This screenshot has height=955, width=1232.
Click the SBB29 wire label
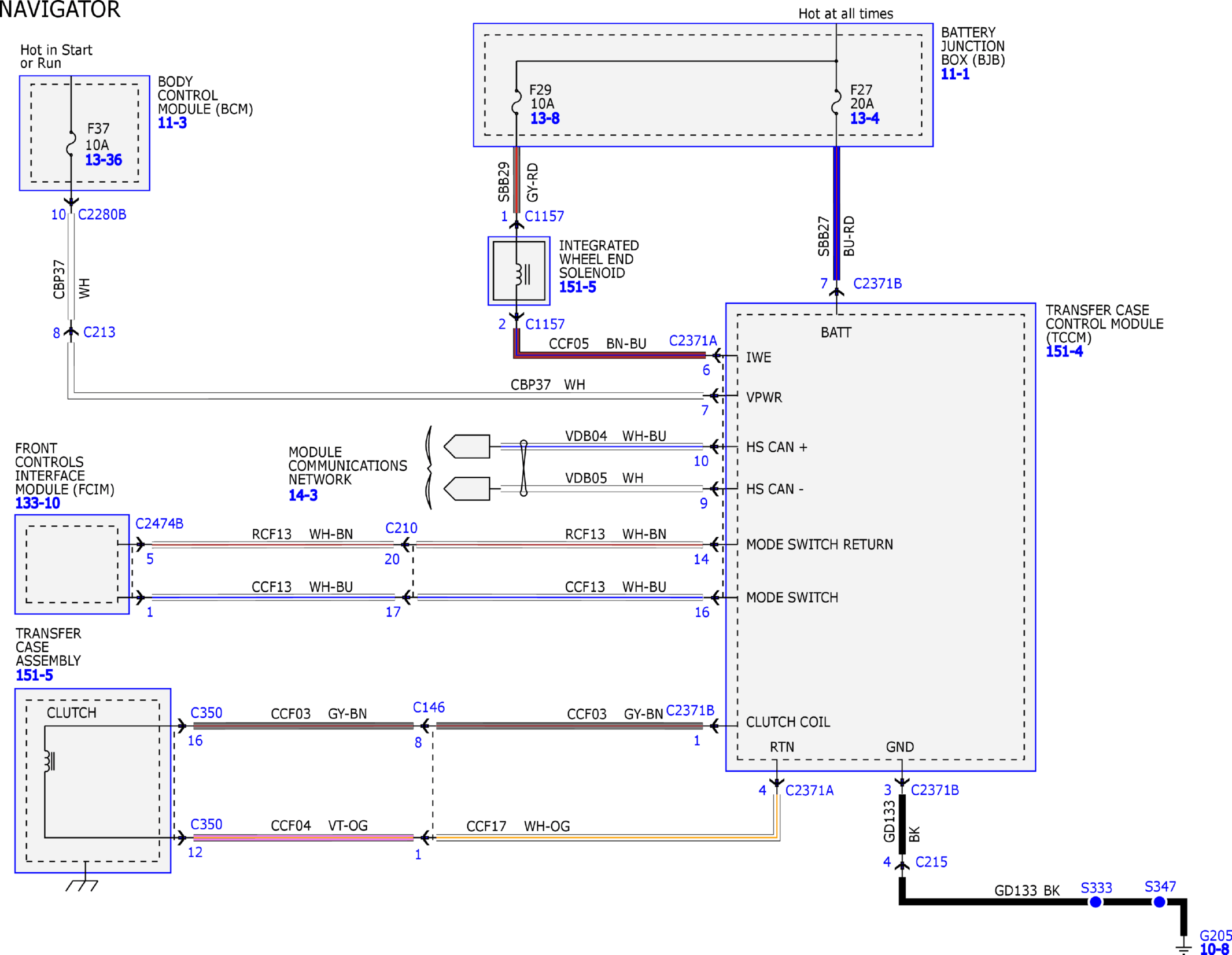(504, 182)
